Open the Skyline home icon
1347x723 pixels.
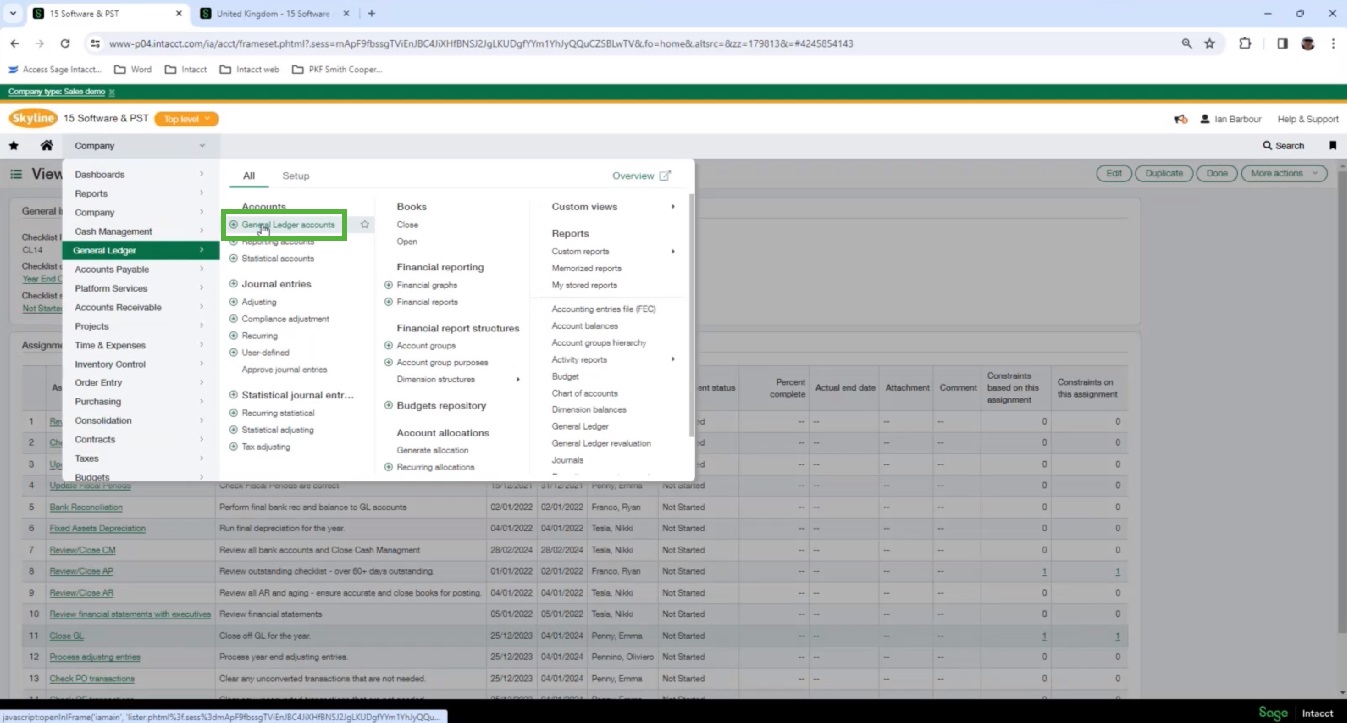[x=46, y=145]
